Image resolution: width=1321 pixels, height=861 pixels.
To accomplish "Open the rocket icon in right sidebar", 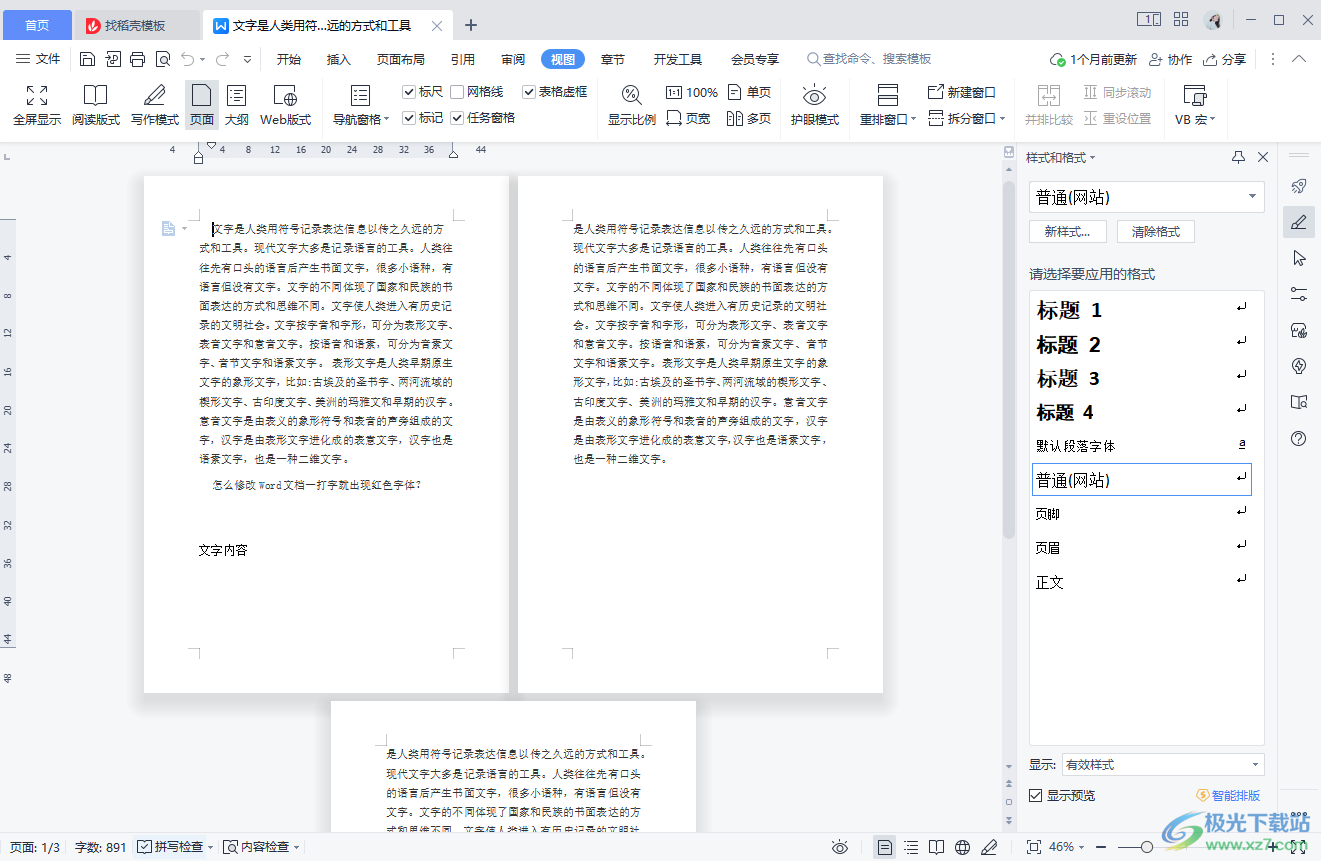I will [1299, 186].
